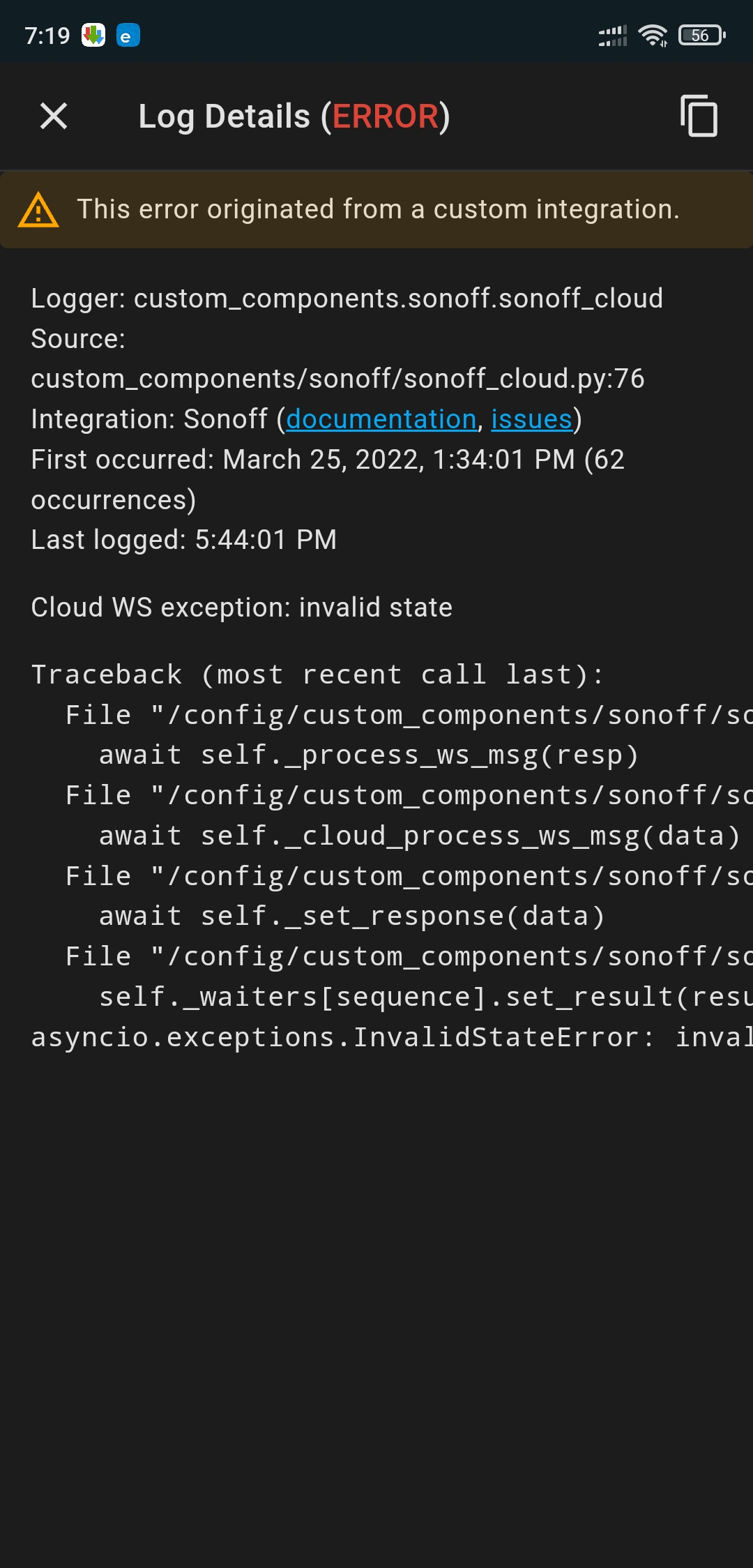
Task: Tap the warning triangle icon
Action: (x=37, y=209)
